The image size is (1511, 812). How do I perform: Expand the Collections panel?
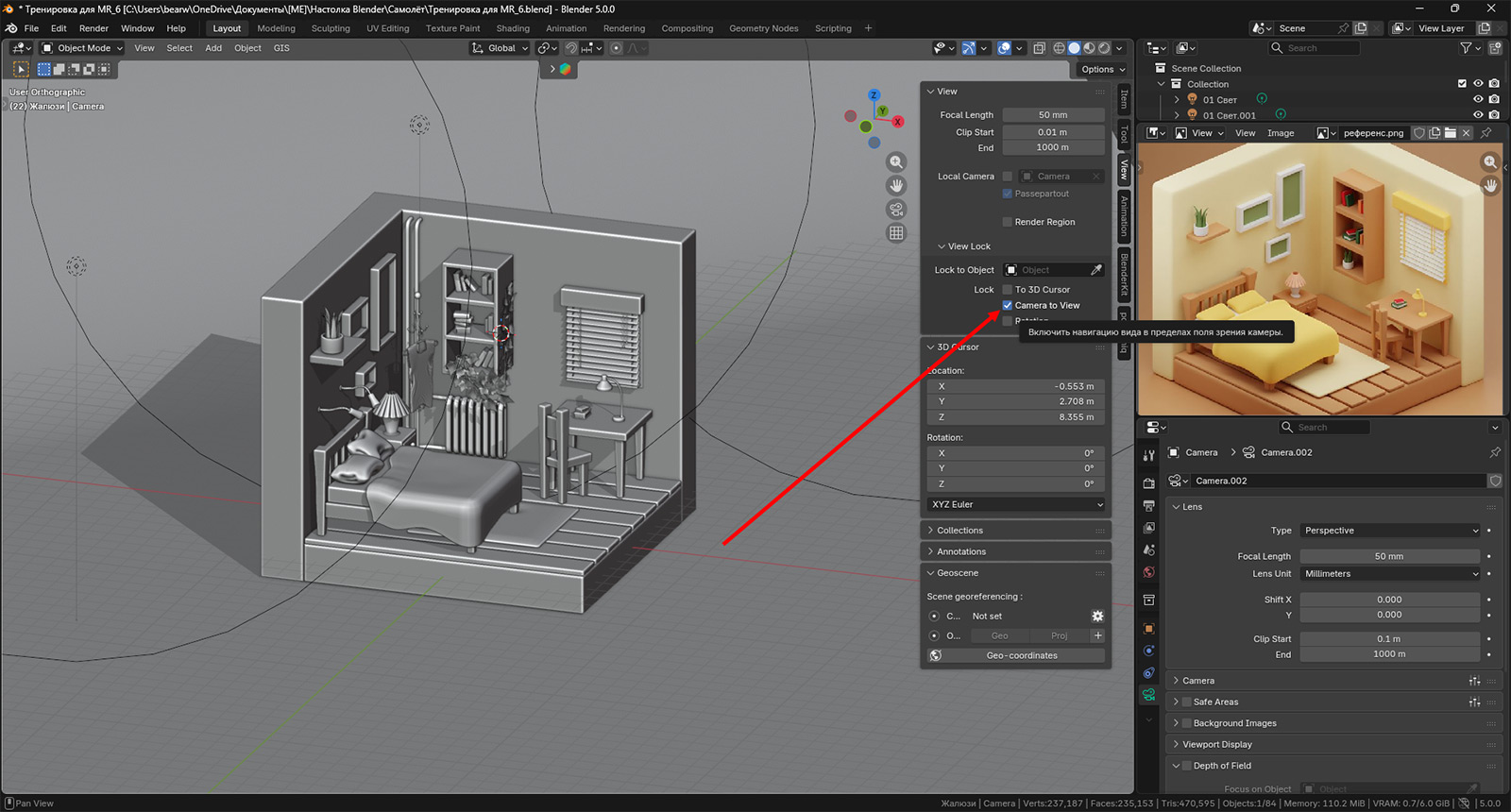pos(959,531)
